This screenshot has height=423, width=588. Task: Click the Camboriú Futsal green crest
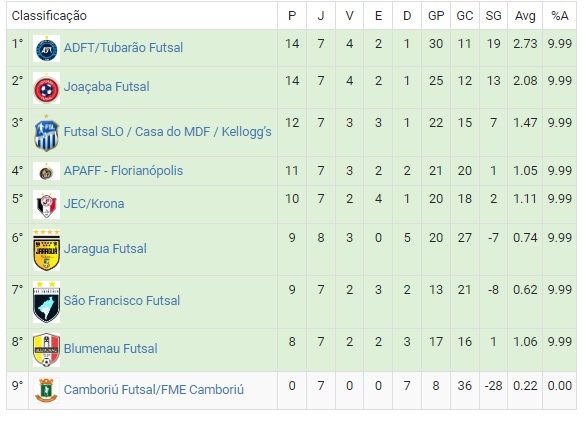tap(46, 390)
